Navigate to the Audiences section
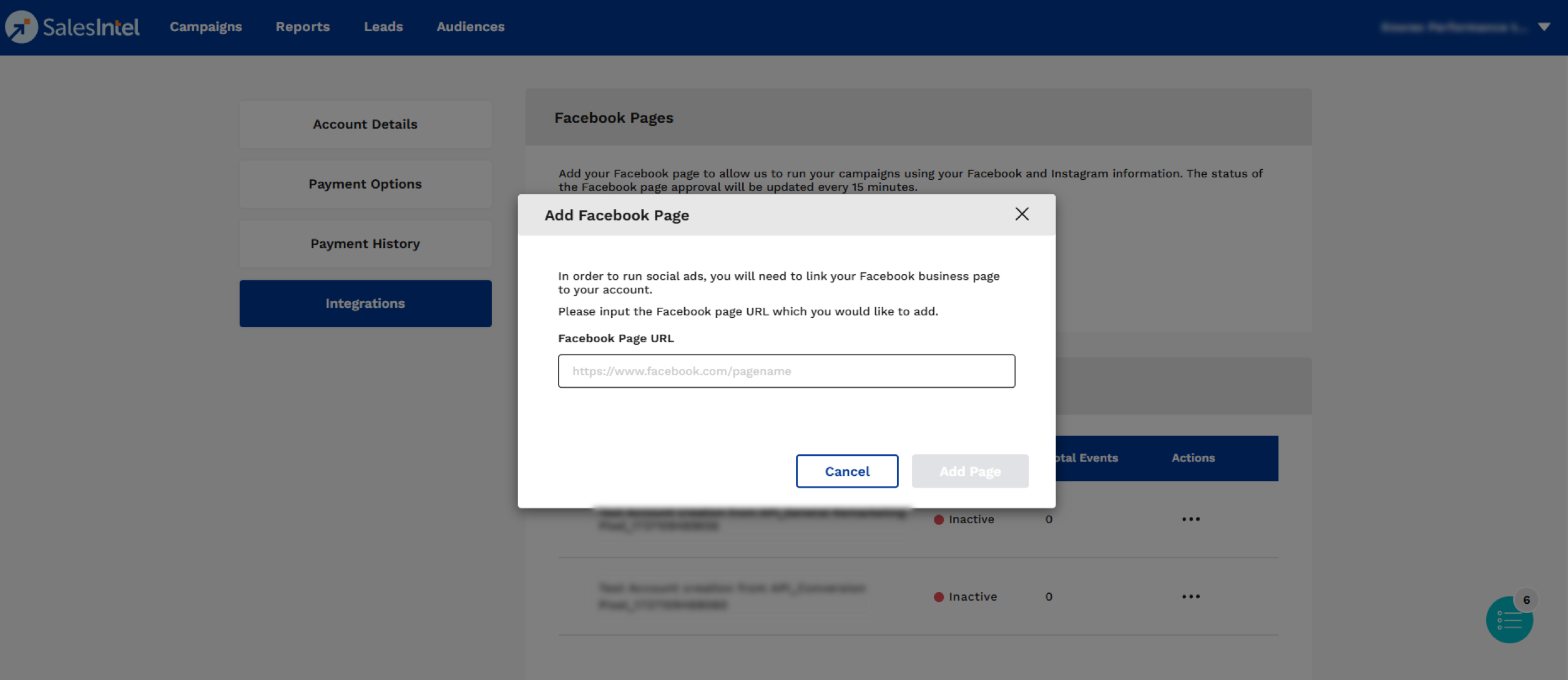1568x680 pixels. 470,26
